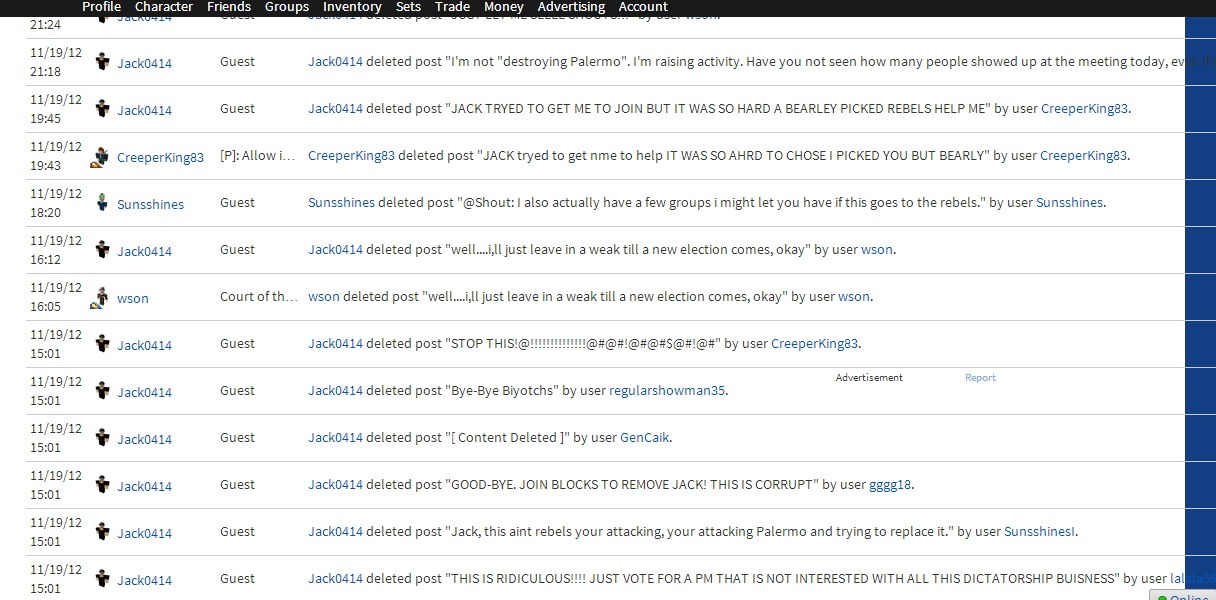Click the 11/19/12 18:20 timestamp

[56, 203]
